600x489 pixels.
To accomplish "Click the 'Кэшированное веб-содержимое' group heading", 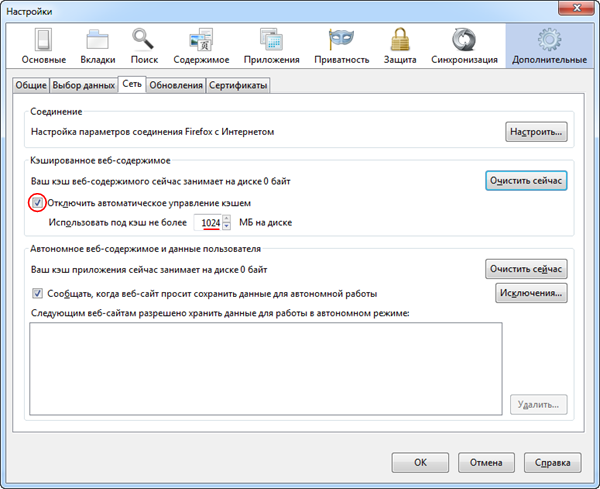I will coord(100,161).
